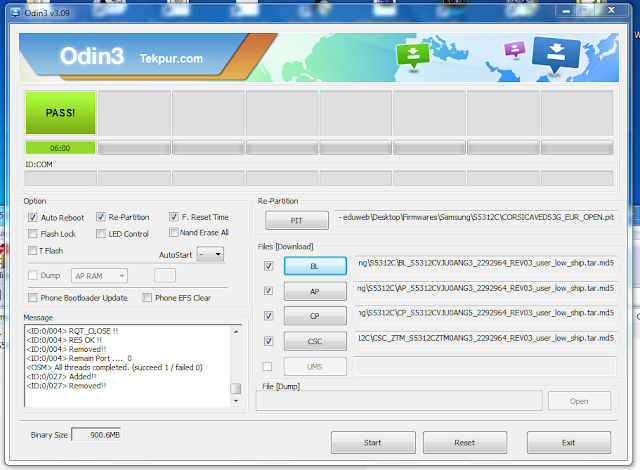Click the UMS file button

(315, 366)
